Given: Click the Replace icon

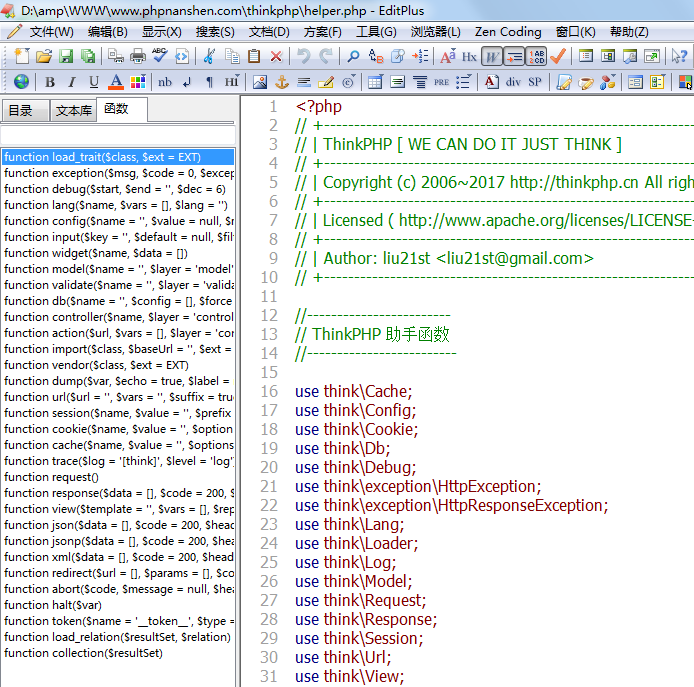Looking at the screenshot, I should point(375,56).
